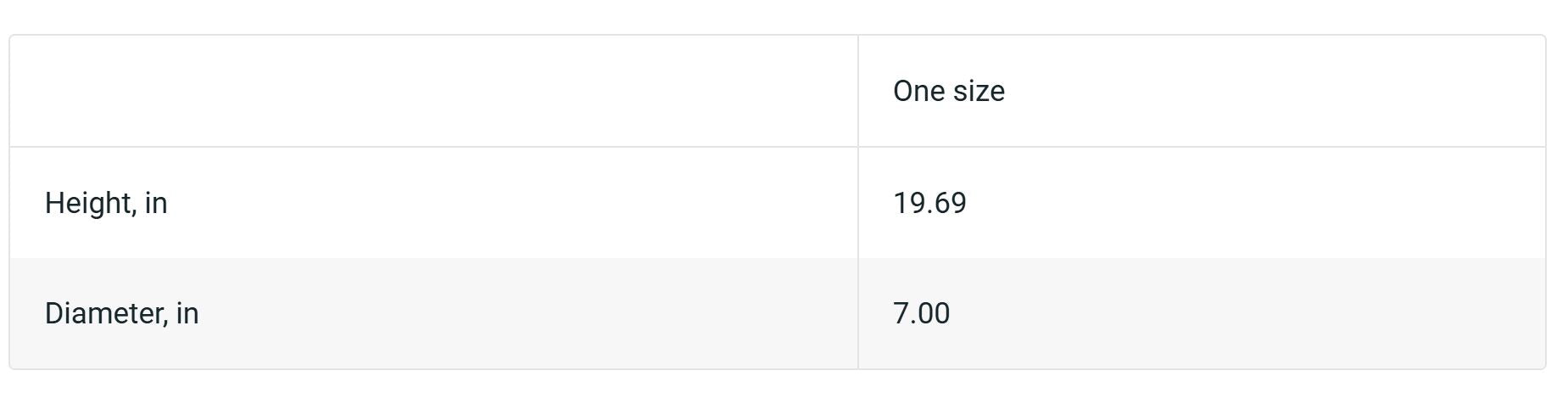
Task: Click the 19.69 height value
Action: coord(929,203)
